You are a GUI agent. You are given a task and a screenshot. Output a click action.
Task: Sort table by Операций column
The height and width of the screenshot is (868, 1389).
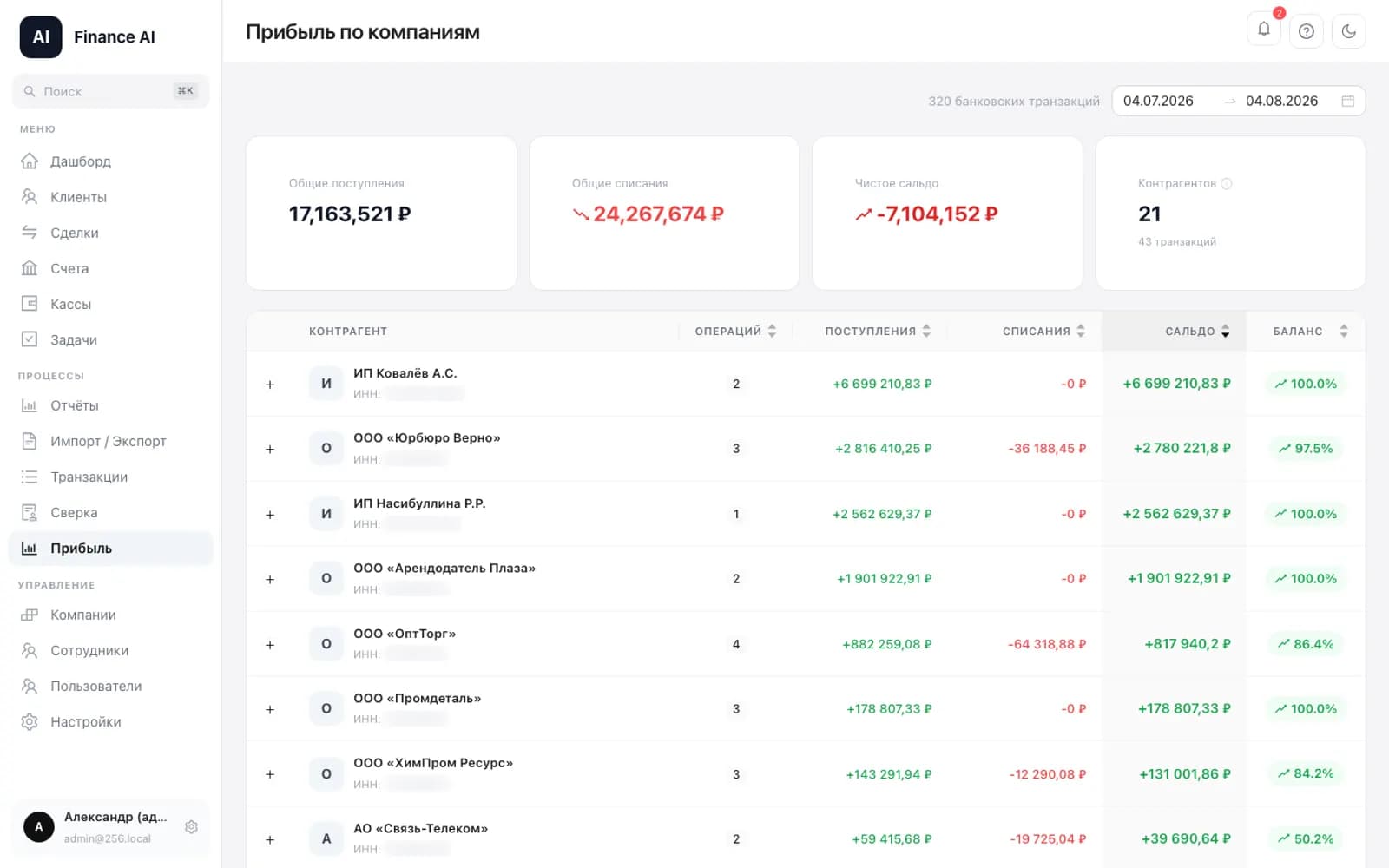tap(735, 331)
